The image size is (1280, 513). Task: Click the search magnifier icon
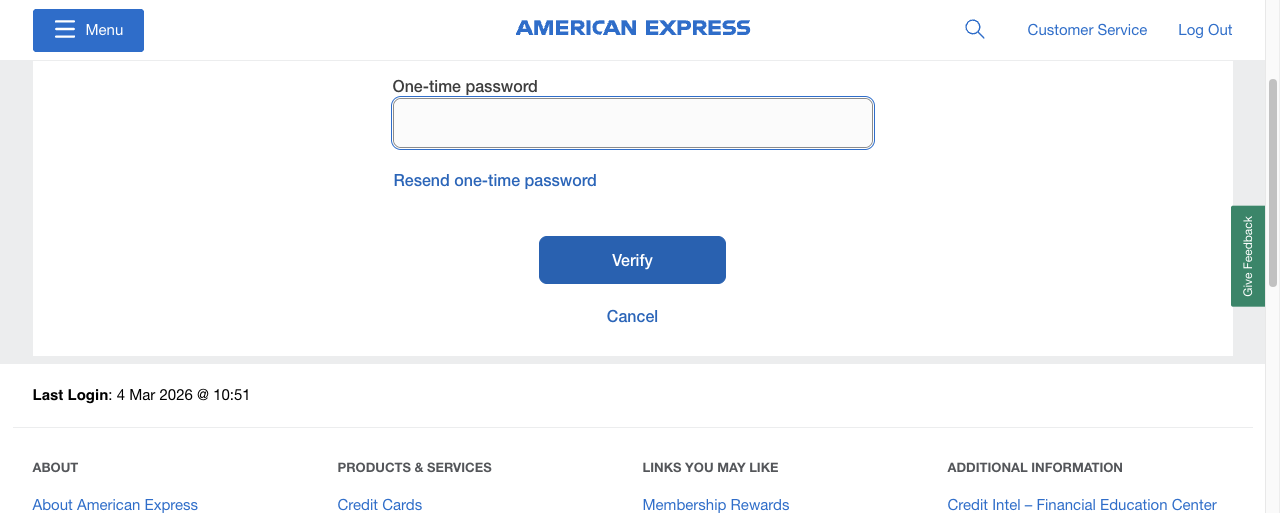tap(974, 30)
